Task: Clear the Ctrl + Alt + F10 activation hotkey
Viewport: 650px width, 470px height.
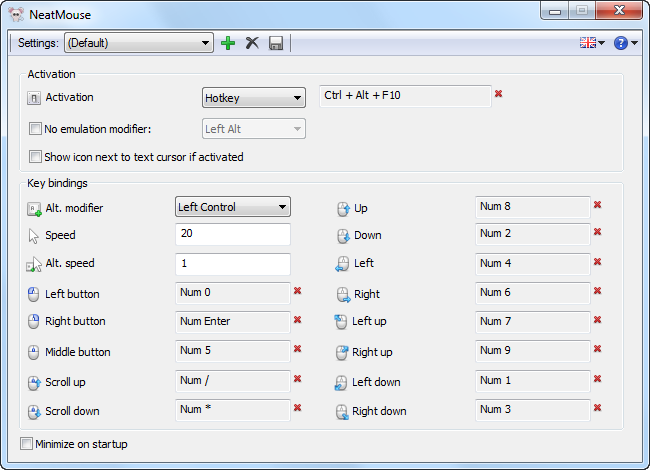Action: [x=498, y=94]
